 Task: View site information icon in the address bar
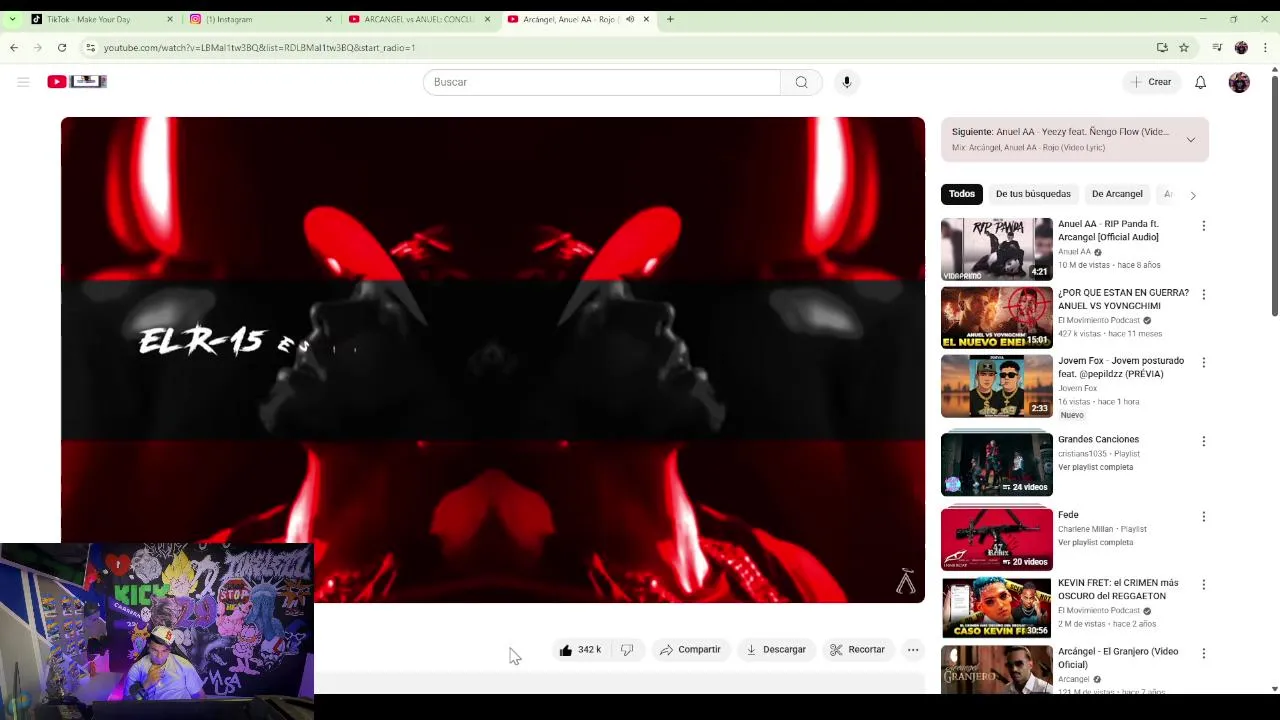coord(90,47)
